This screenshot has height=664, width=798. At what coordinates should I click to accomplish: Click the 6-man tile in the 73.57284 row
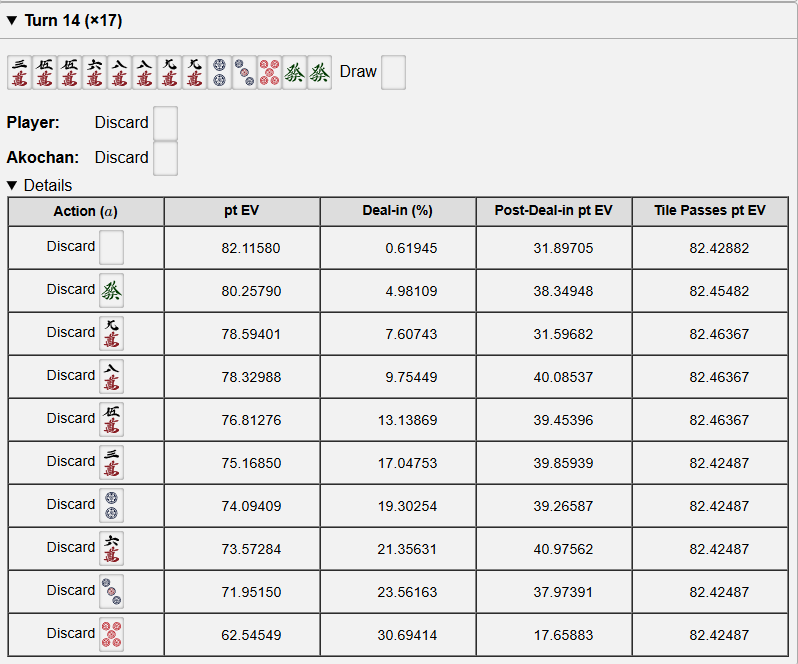click(111, 548)
